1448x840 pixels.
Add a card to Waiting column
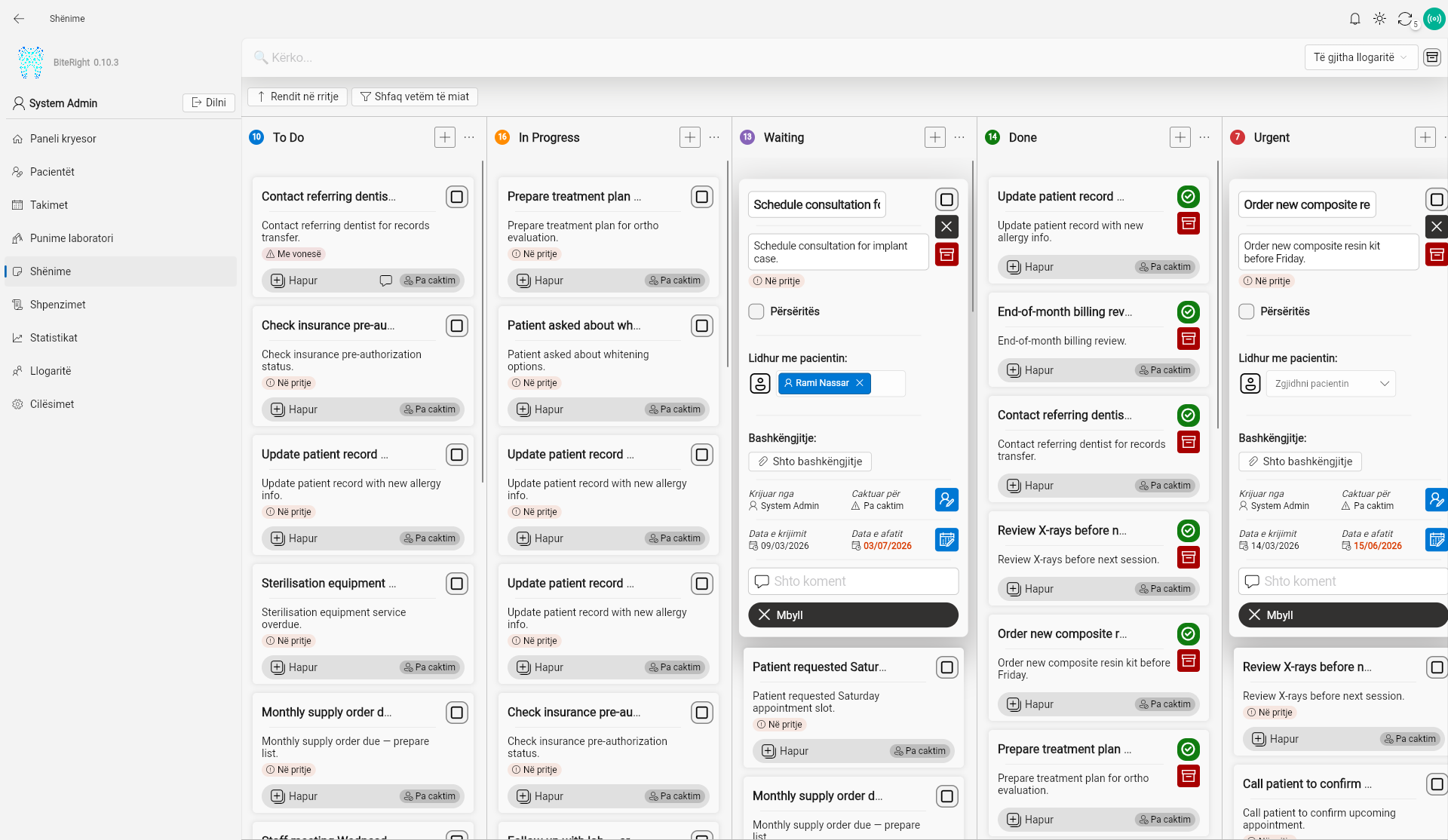935,137
